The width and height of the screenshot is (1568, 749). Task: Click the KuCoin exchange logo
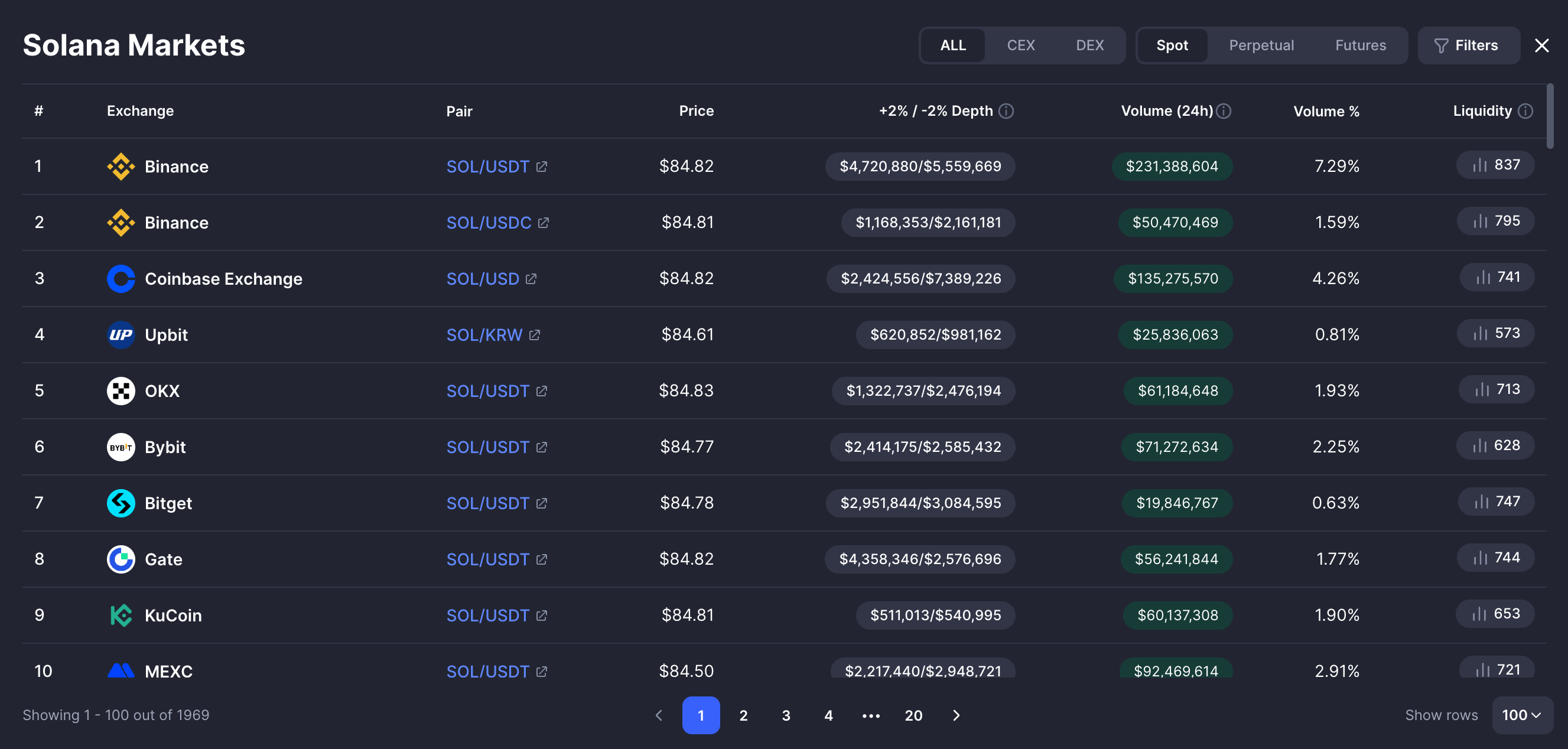coord(121,615)
